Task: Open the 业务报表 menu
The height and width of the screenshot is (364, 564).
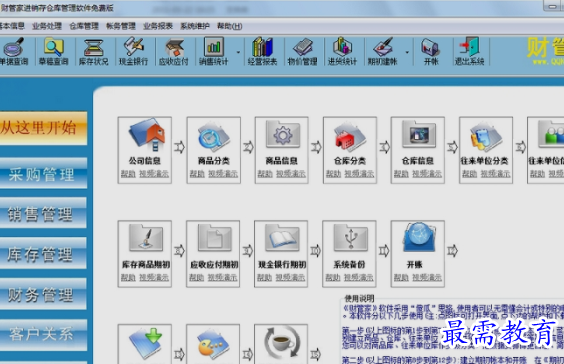Action: click(158, 26)
